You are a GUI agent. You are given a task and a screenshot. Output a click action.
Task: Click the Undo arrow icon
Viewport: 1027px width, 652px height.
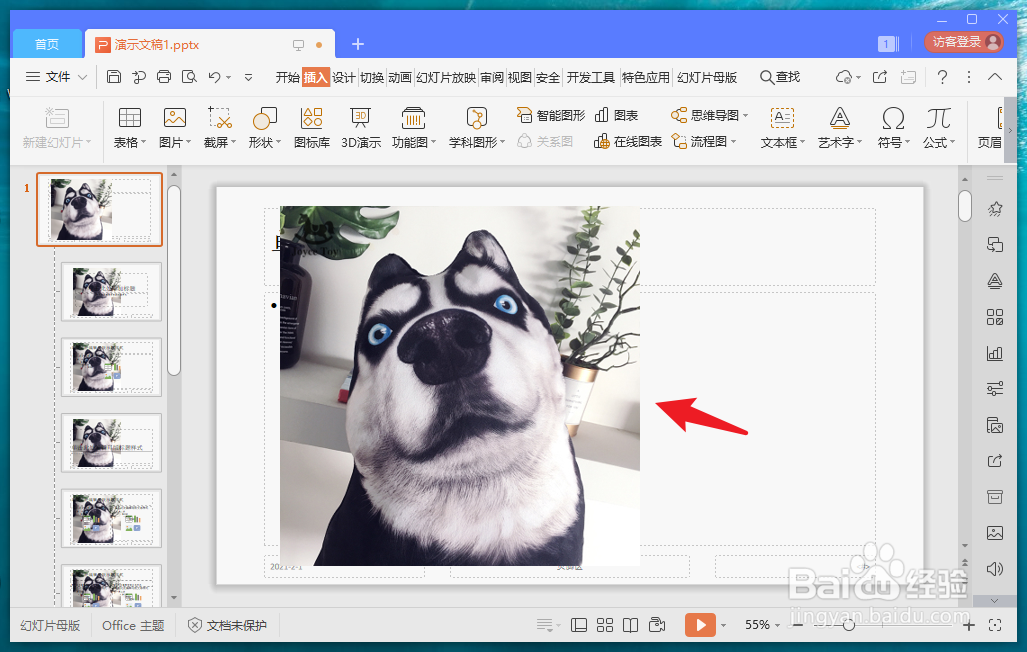tap(214, 77)
